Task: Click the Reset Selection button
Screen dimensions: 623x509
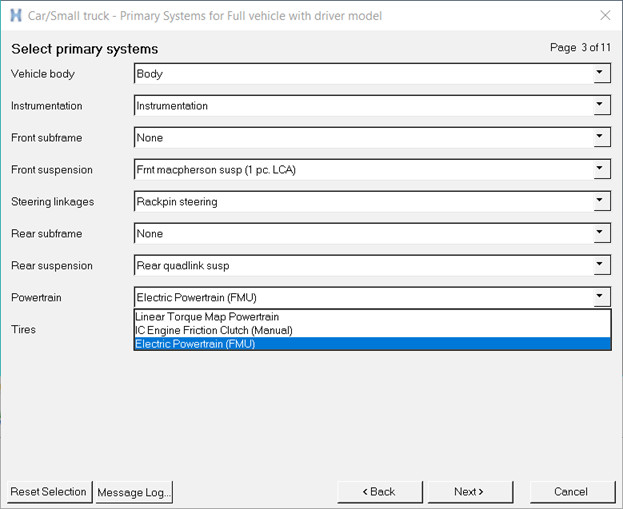Action: point(48,492)
